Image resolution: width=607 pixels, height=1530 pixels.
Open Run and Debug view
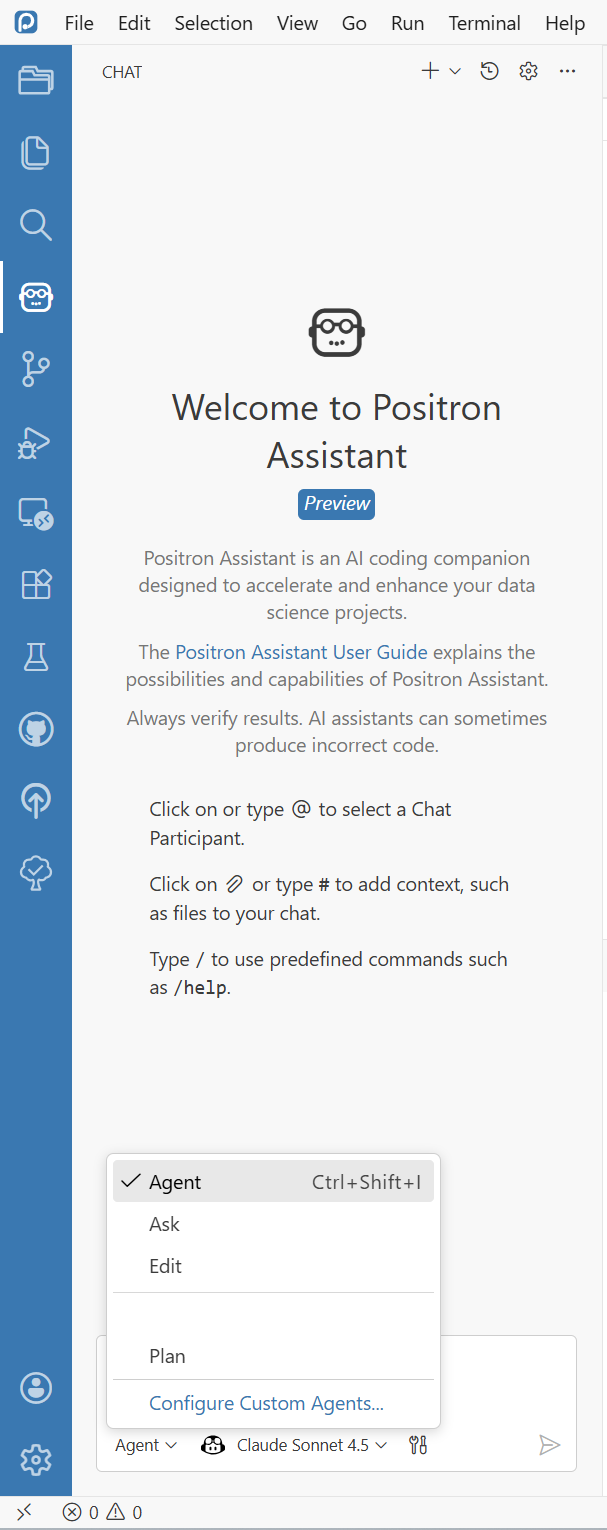pos(36,442)
